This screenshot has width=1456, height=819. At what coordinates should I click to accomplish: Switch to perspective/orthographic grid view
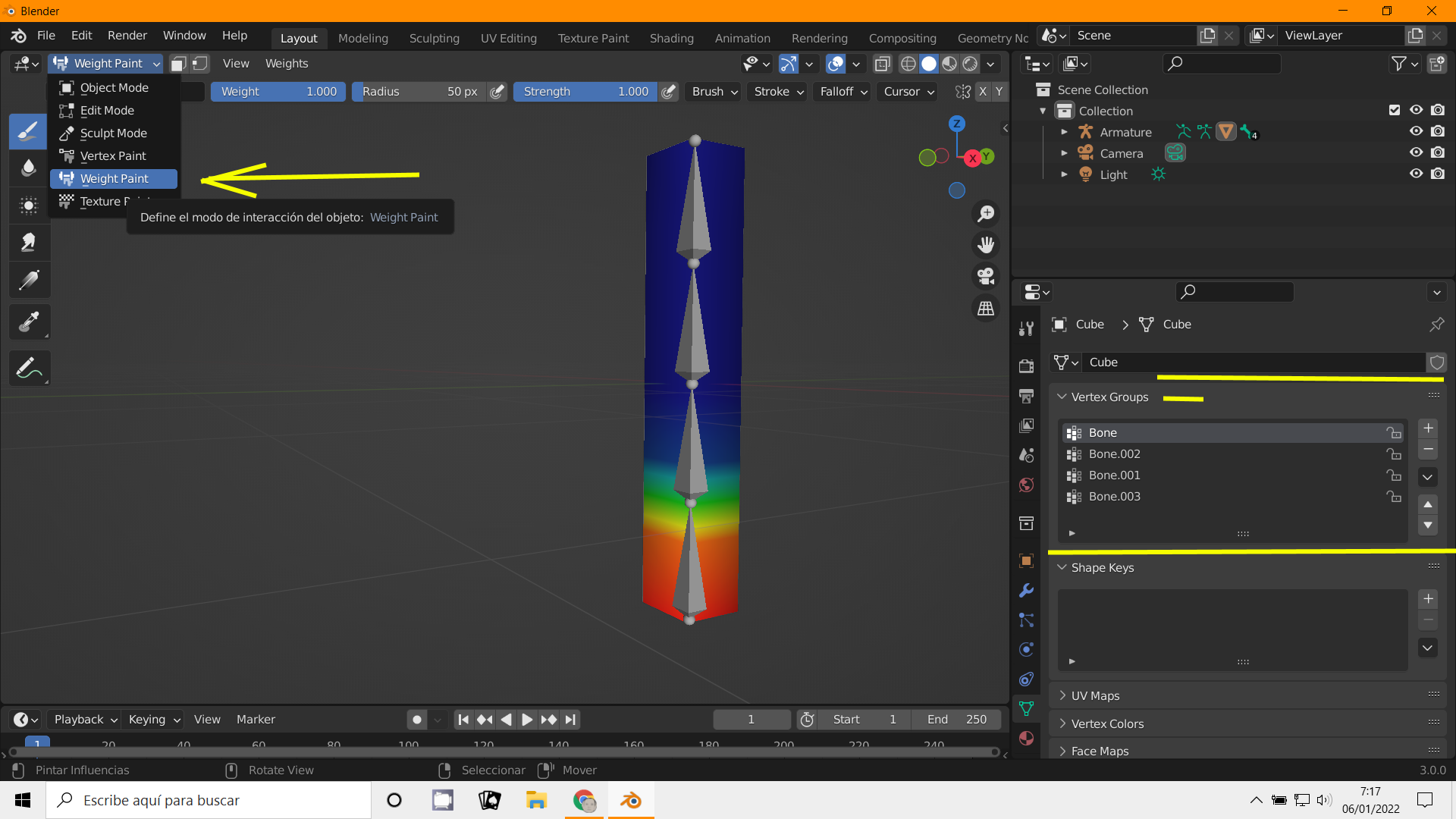(x=986, y=308)
